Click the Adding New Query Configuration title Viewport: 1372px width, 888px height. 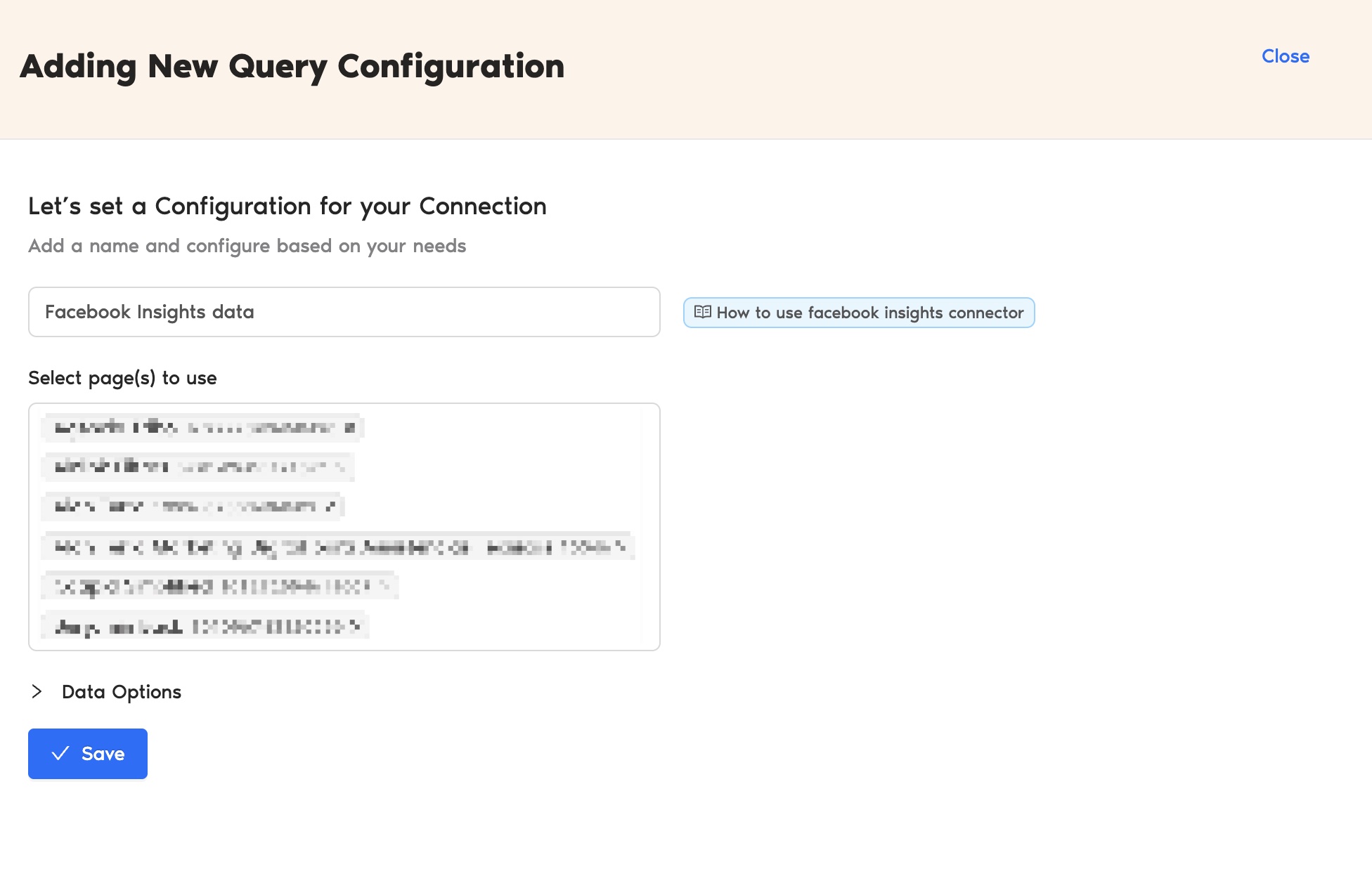[292, 67]
